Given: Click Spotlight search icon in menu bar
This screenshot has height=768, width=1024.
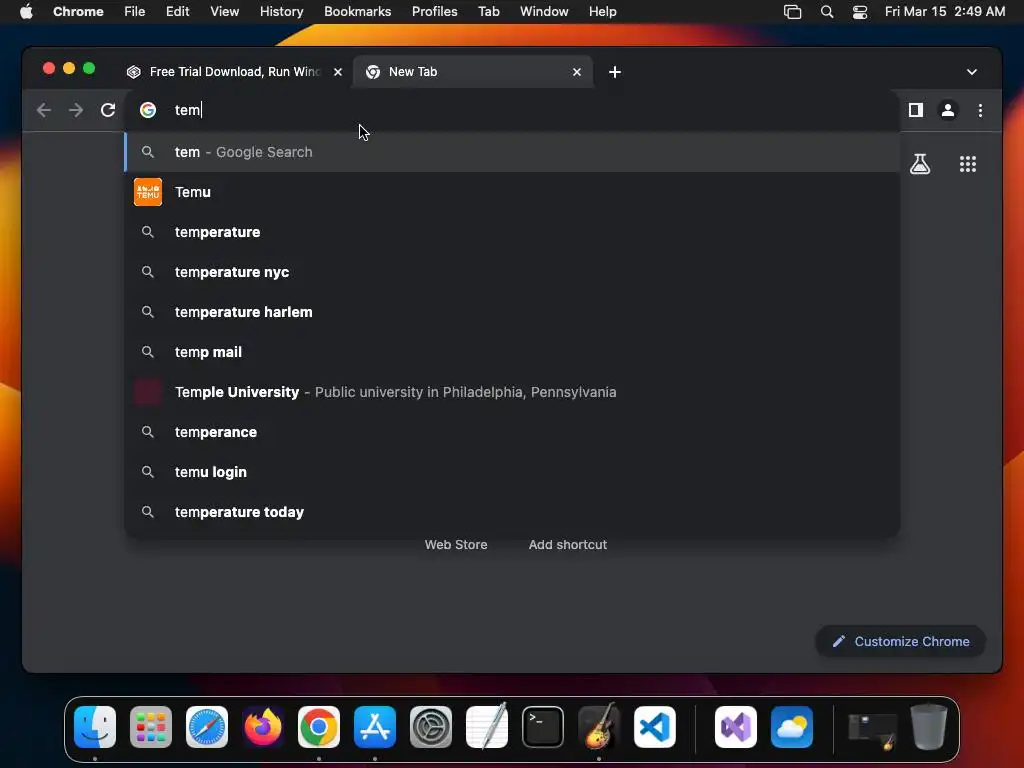Looking at the screenshot, I should 827,12.
